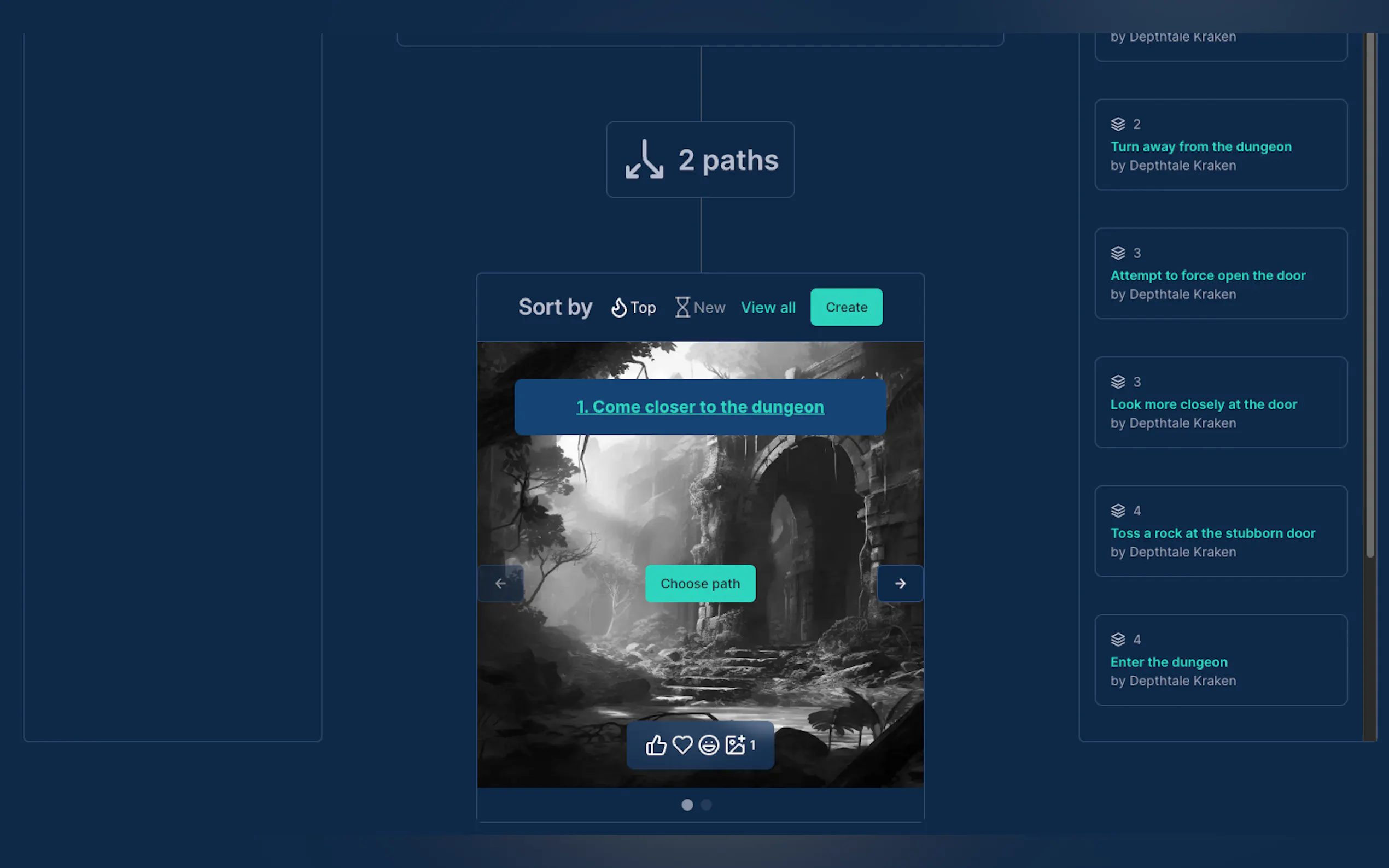Click the flame icon next to Top
1389x868 pixels.
click(618, 308)
